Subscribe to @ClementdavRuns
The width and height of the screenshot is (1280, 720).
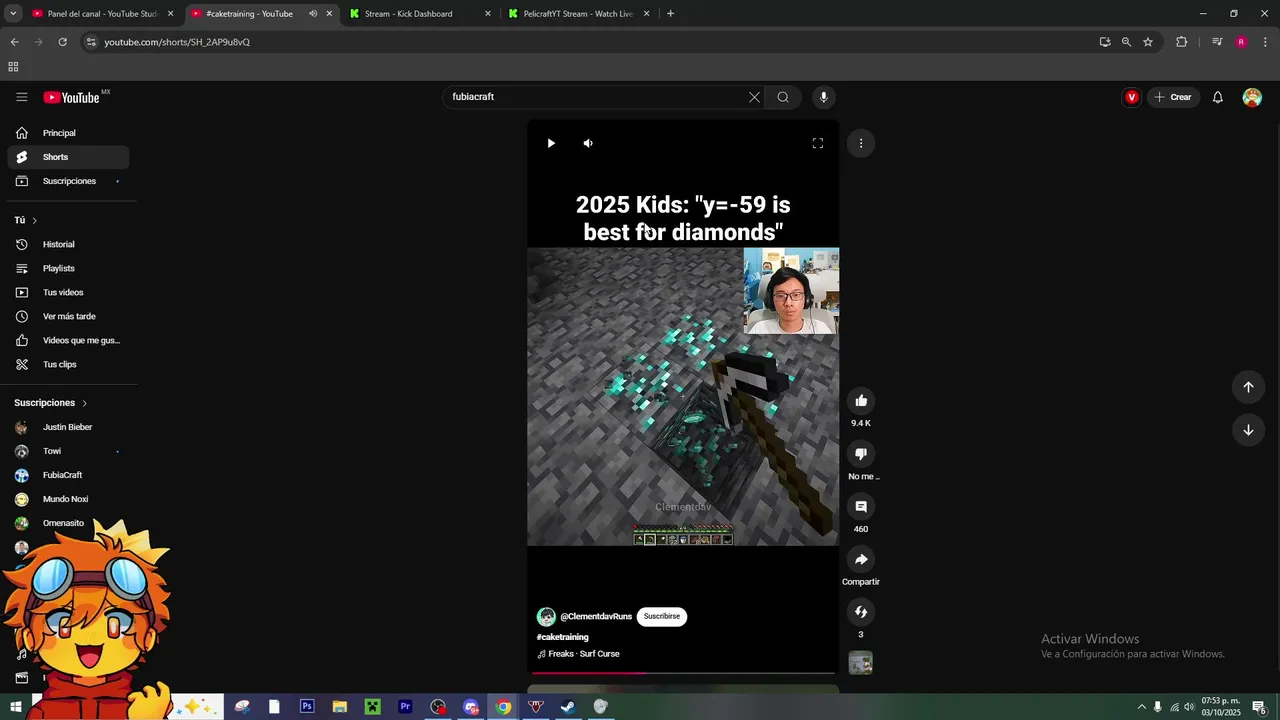tap(662, 616)
